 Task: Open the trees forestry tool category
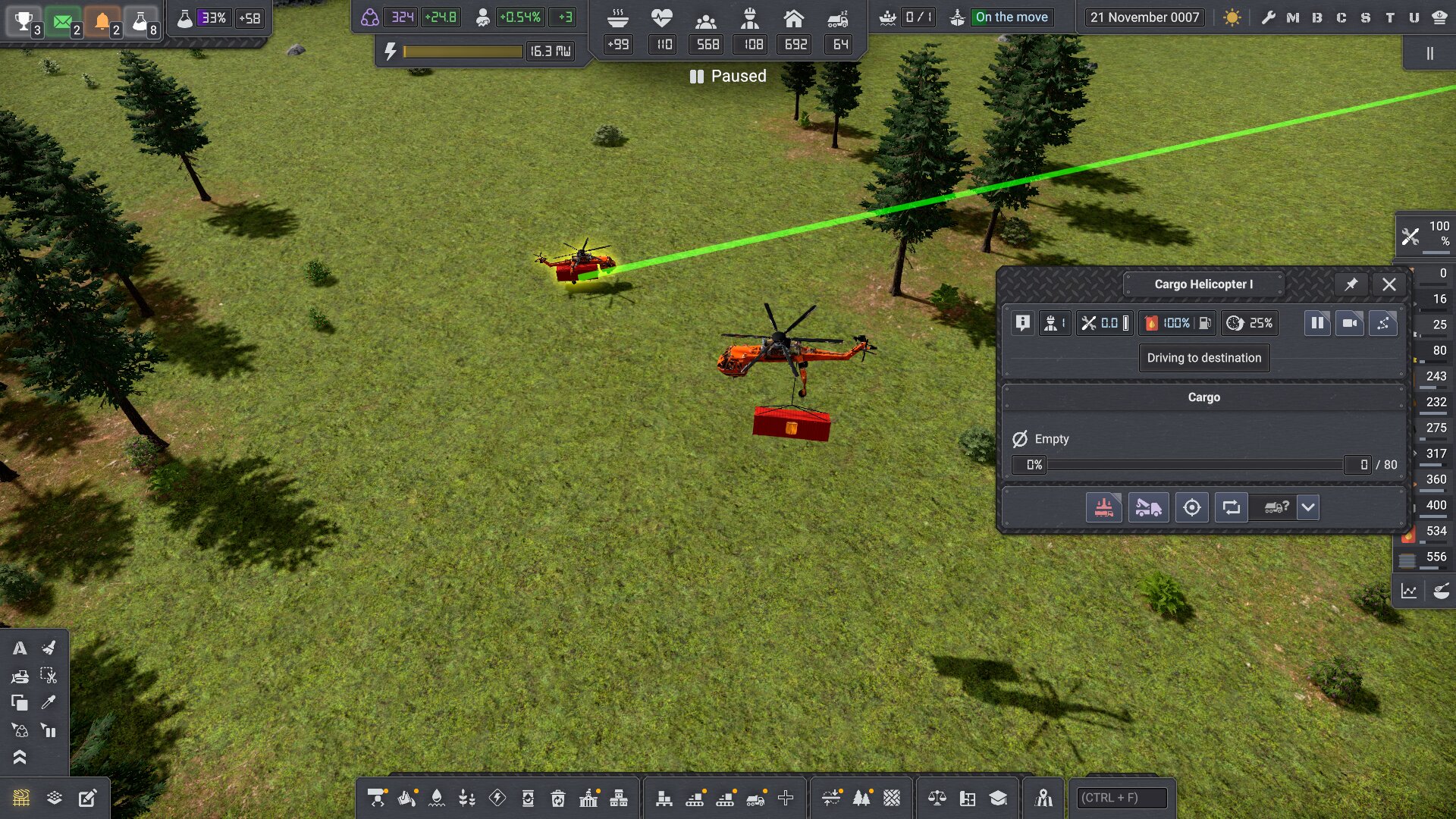862,798
